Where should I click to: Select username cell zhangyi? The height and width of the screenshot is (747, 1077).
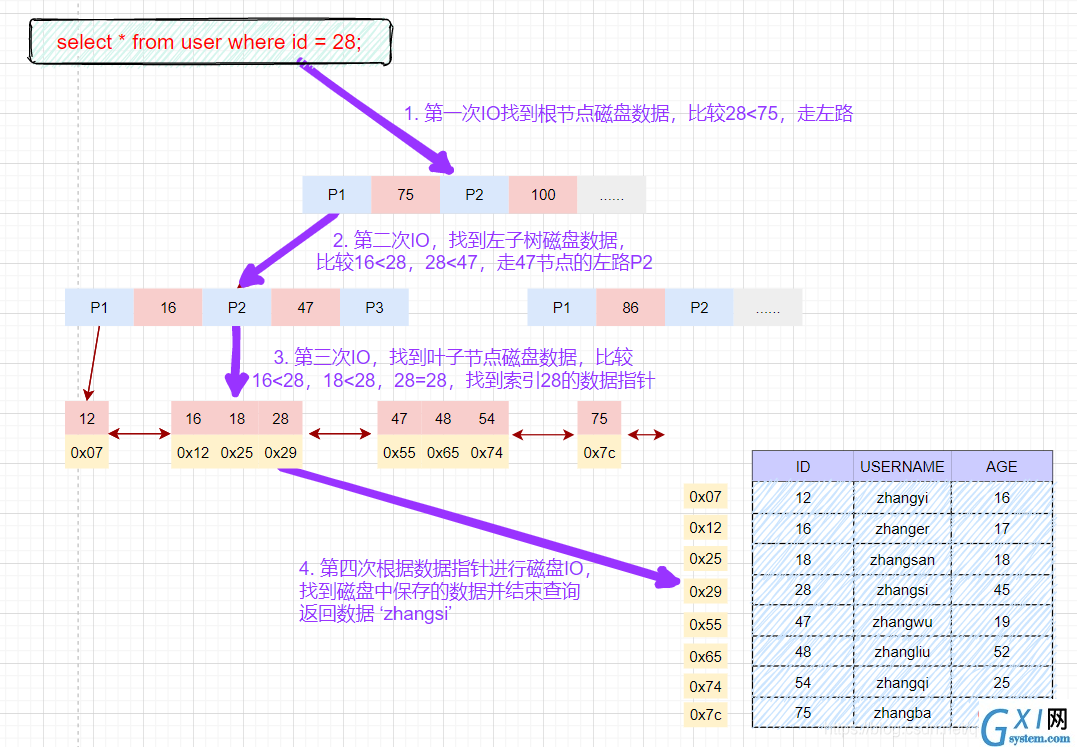[x=903, y=498]
